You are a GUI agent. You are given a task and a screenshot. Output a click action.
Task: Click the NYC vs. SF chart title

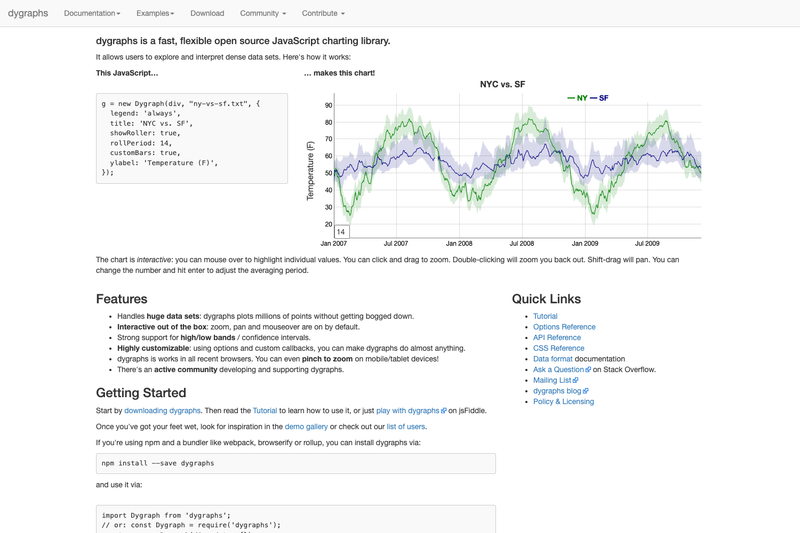[x=502, y=85]
